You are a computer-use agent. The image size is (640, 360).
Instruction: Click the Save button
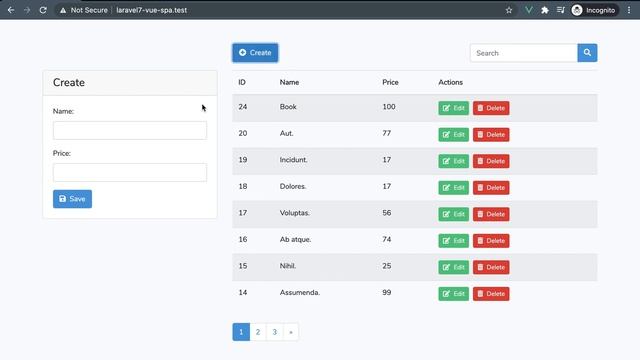pyautogui.click(x=72, y=199)
